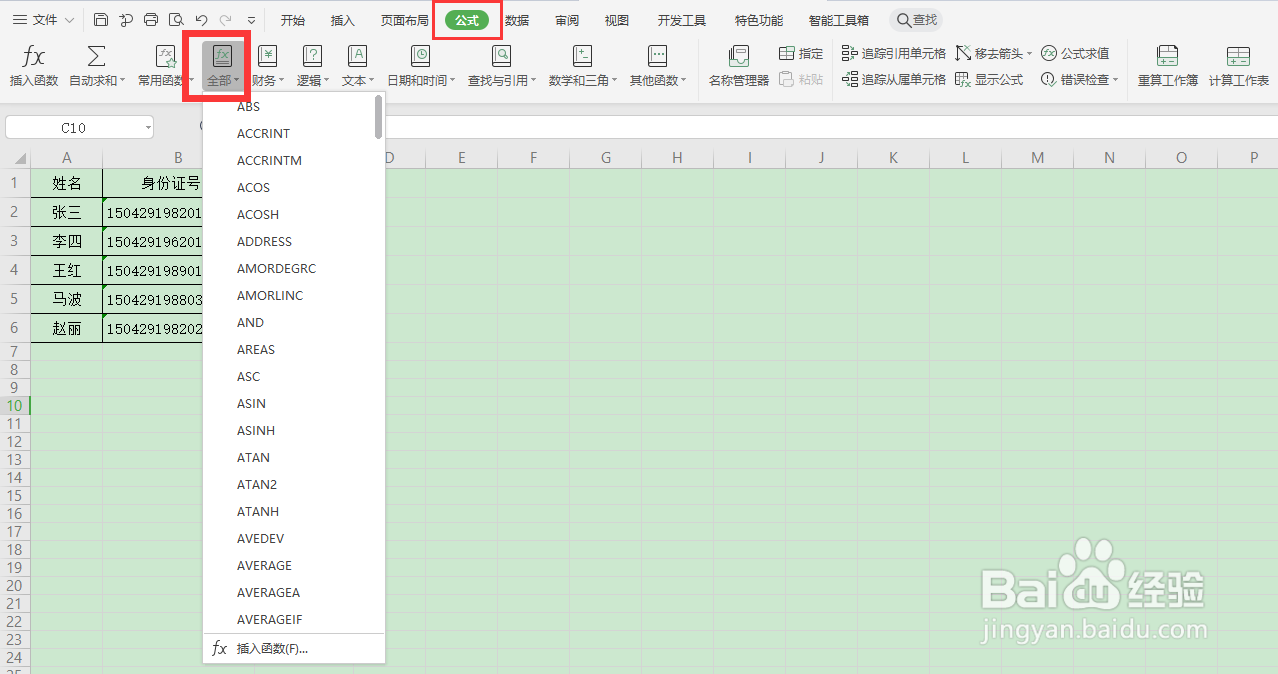Switch to the 插入 (Insert) tab
This screenshot has height=674, width=1278.
(x=343, y=20)
